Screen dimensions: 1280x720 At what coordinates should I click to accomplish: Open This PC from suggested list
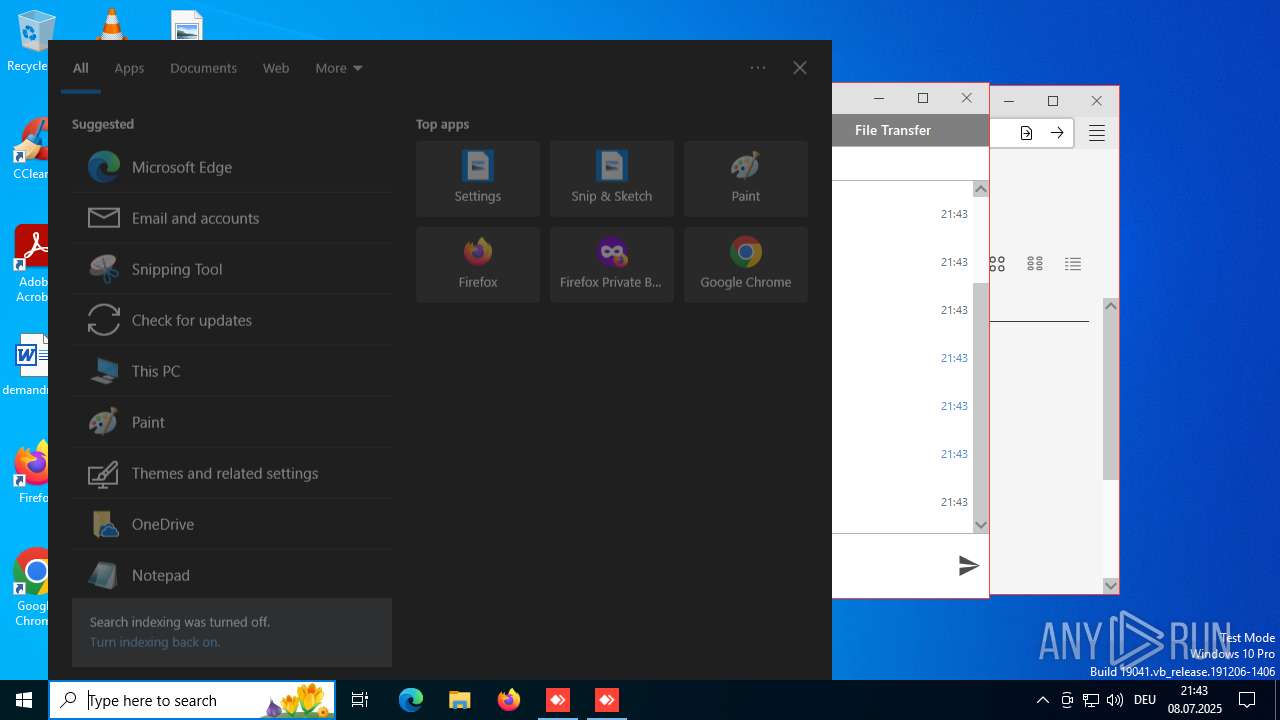point(231,371)
